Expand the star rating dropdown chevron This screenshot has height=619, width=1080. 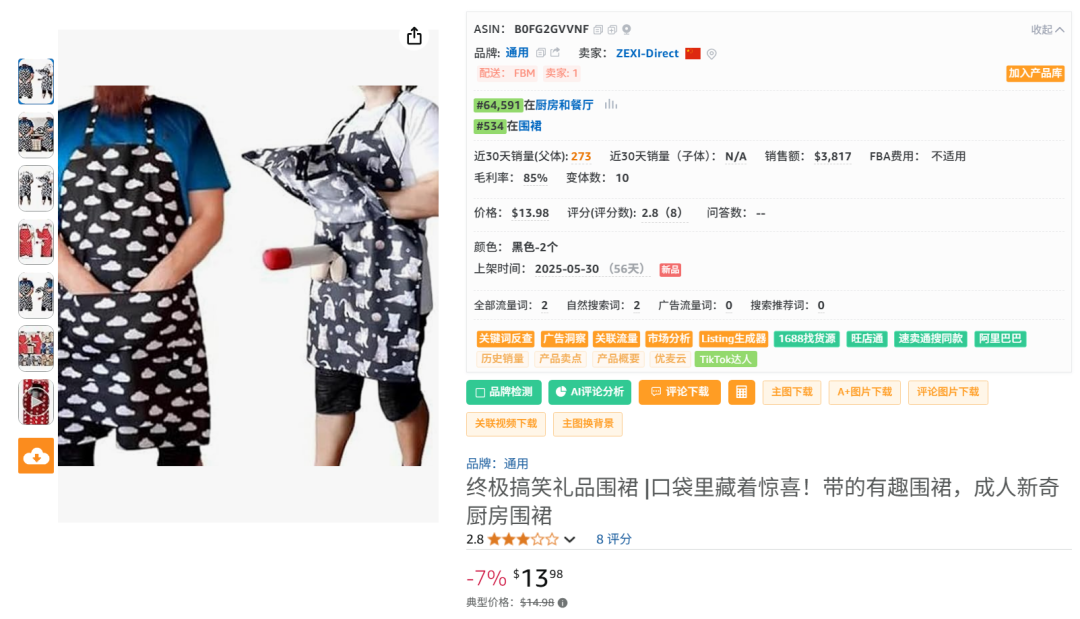[570, 540]
